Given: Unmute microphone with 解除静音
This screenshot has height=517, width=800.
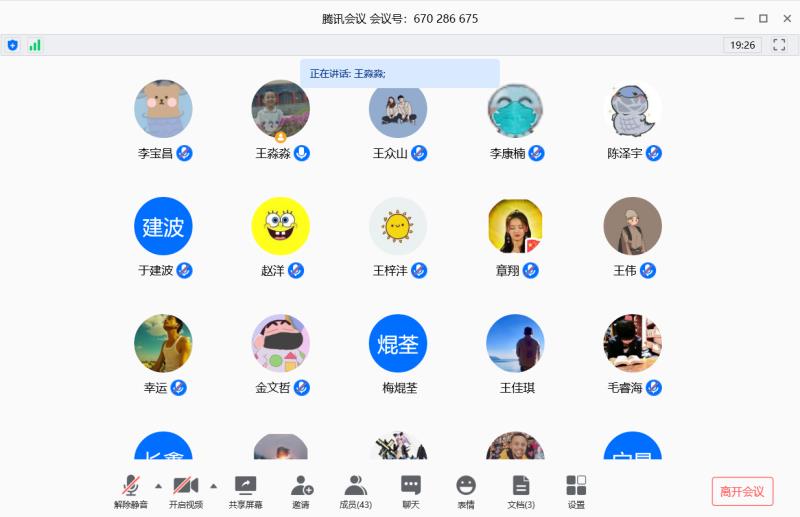Looking at the screenshot, I should pyautogui.click(x=131, y=491).
